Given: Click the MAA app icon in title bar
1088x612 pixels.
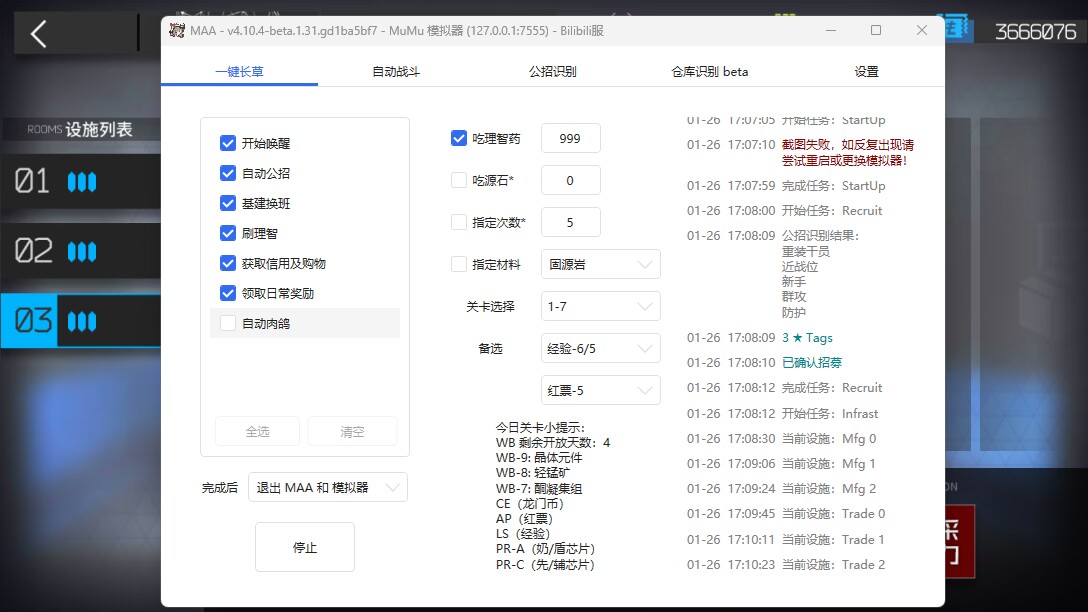Looking at the screenshot, I should [177, 31].
